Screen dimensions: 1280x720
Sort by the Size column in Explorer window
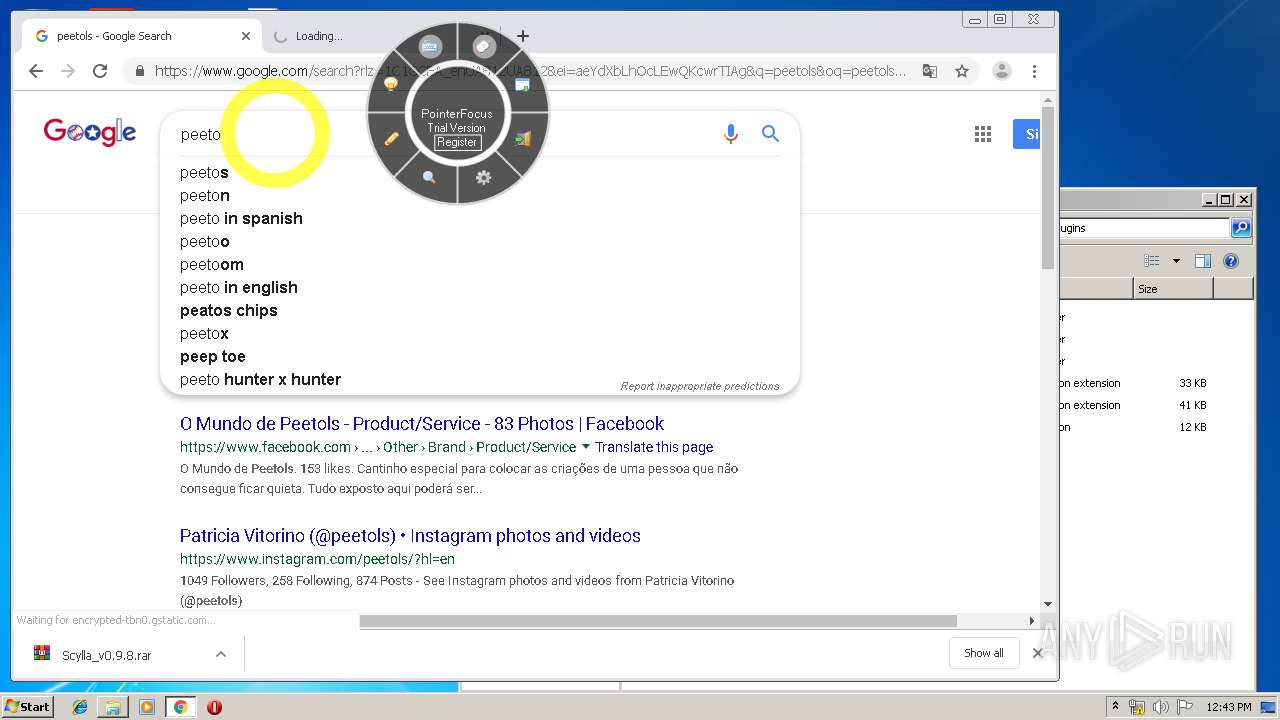coord(1173,289)
